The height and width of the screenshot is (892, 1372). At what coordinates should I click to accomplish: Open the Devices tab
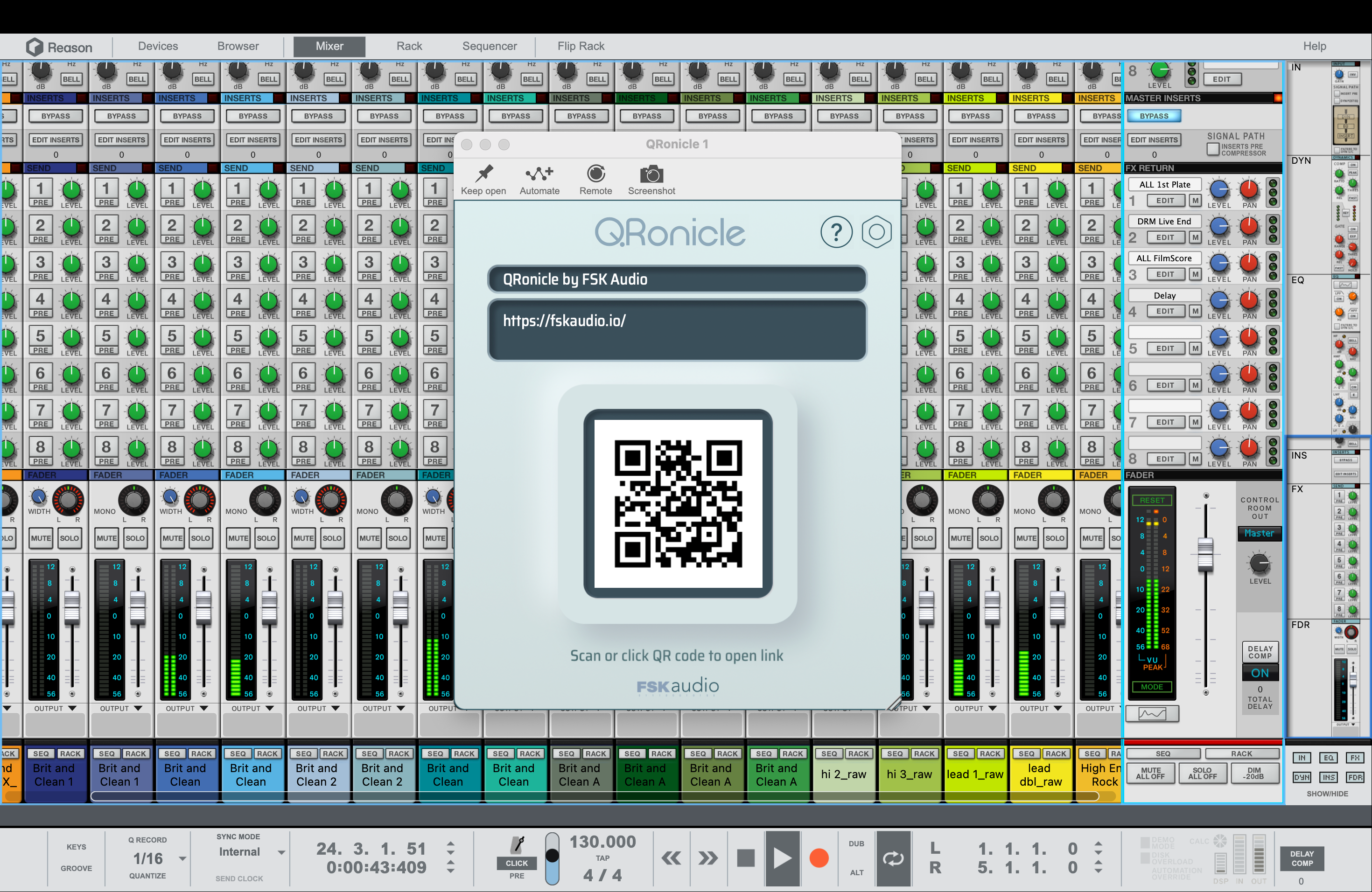click(158, 46)
